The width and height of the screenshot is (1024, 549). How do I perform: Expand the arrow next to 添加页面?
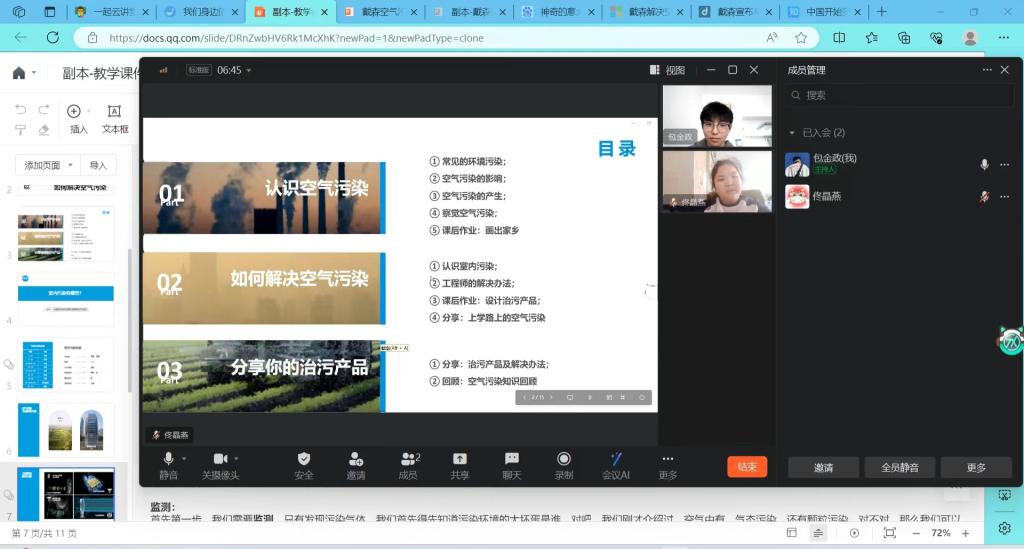(68, 165)
